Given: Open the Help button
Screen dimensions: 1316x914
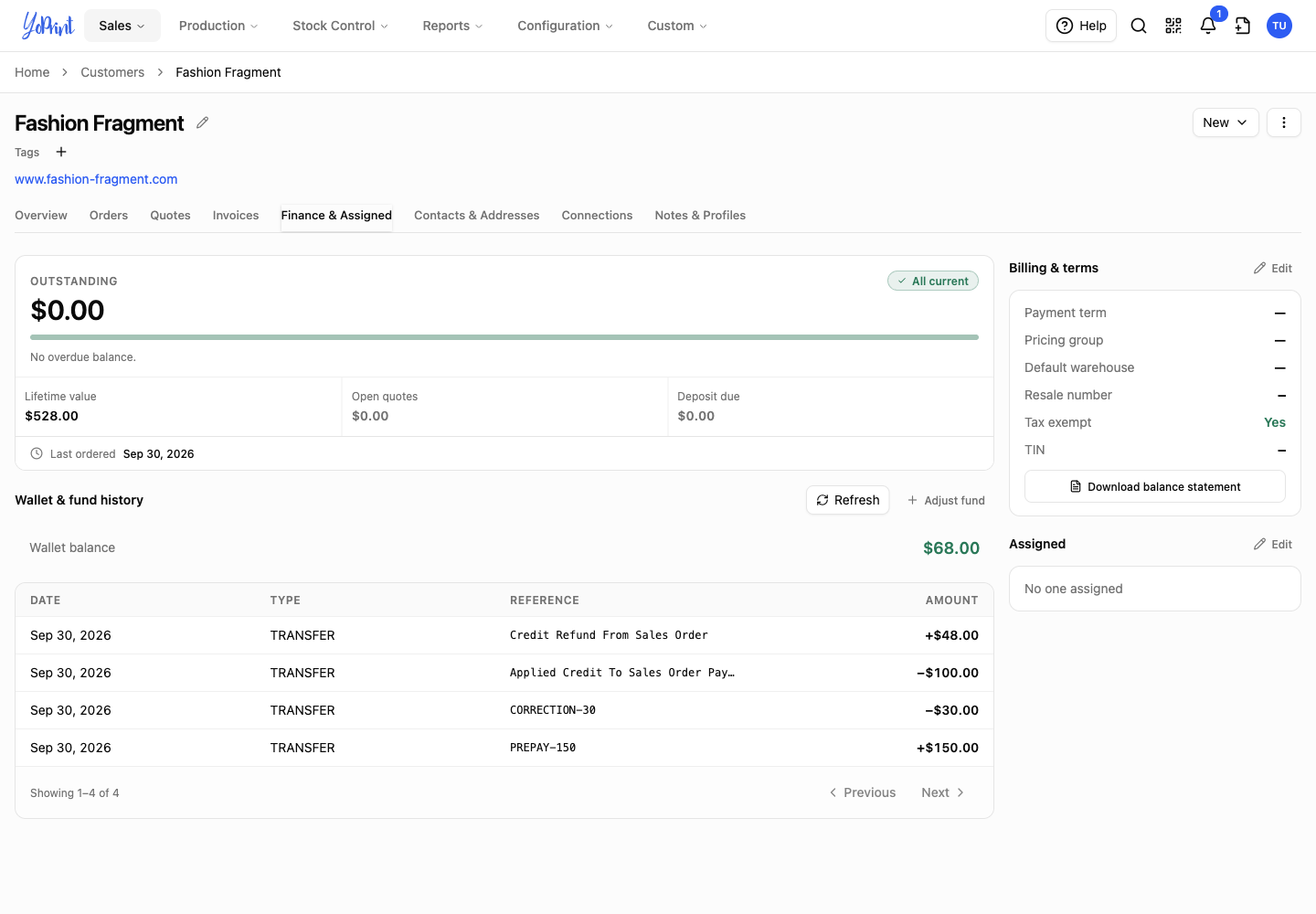Looking at the screenshot, I should (x=1081, y=26).
